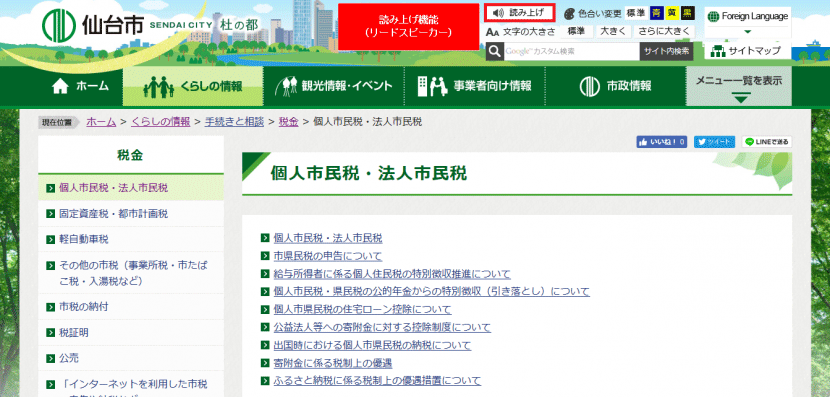Set text size to 標準
This screenshot has width=830, height=397.
576,31
